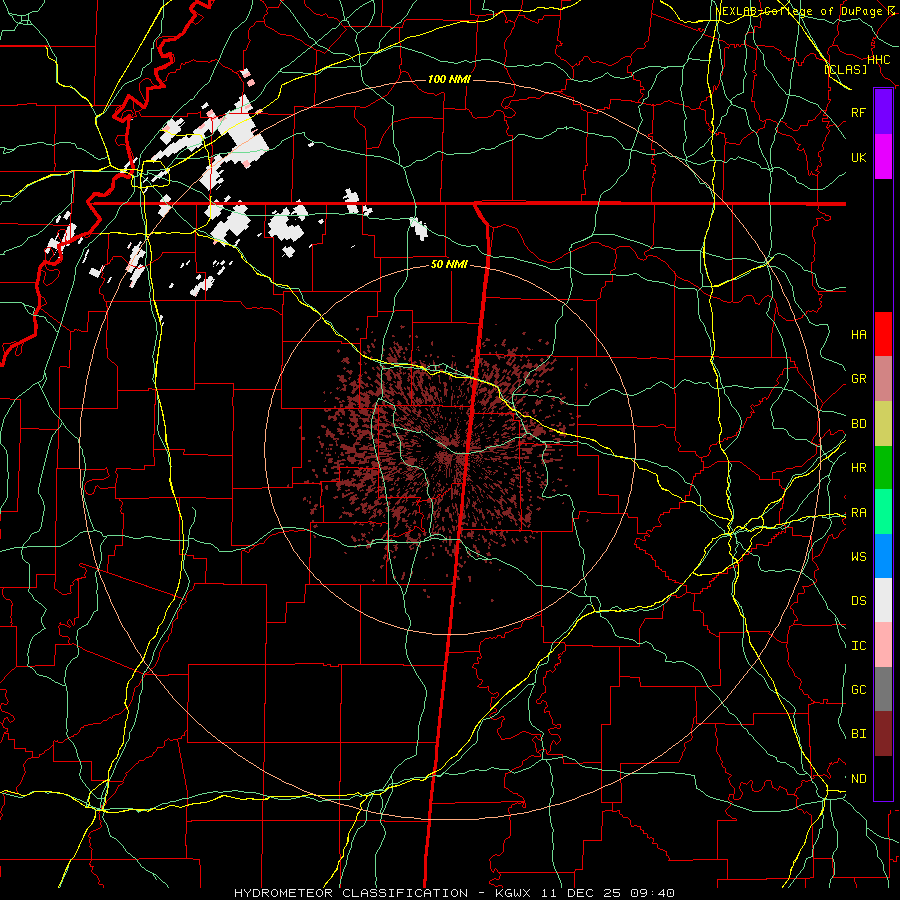Click the DS legend label
Image resolution: width=900 pixels, height=900 pixels.
point(859,601)
